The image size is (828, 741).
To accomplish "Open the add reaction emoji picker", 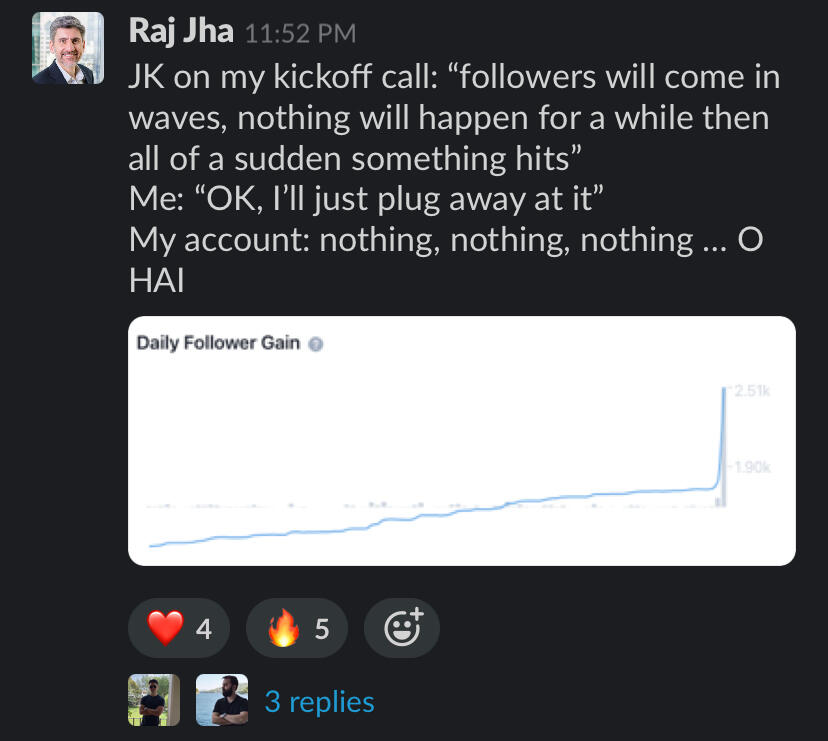I will coord(402,628).
